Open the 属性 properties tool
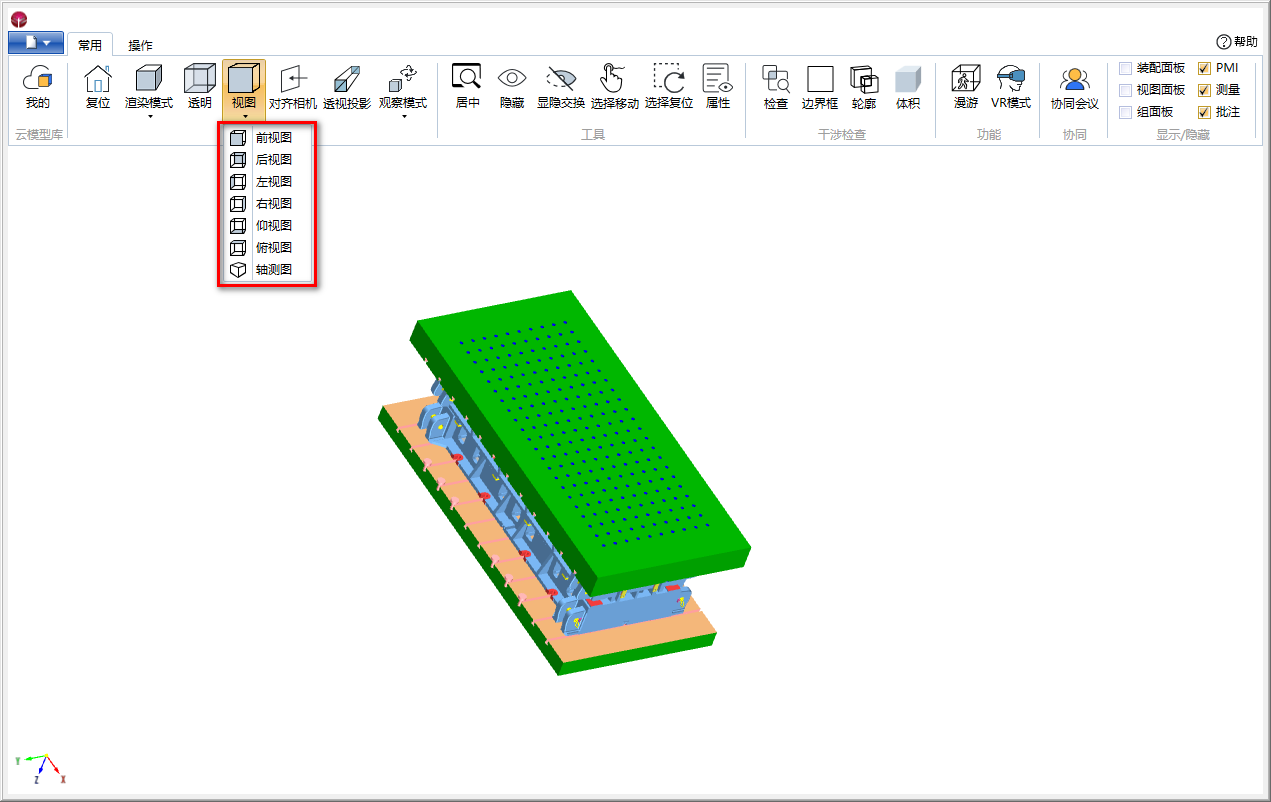Screen dimensions: 1271x802 [x=718, y=88]
